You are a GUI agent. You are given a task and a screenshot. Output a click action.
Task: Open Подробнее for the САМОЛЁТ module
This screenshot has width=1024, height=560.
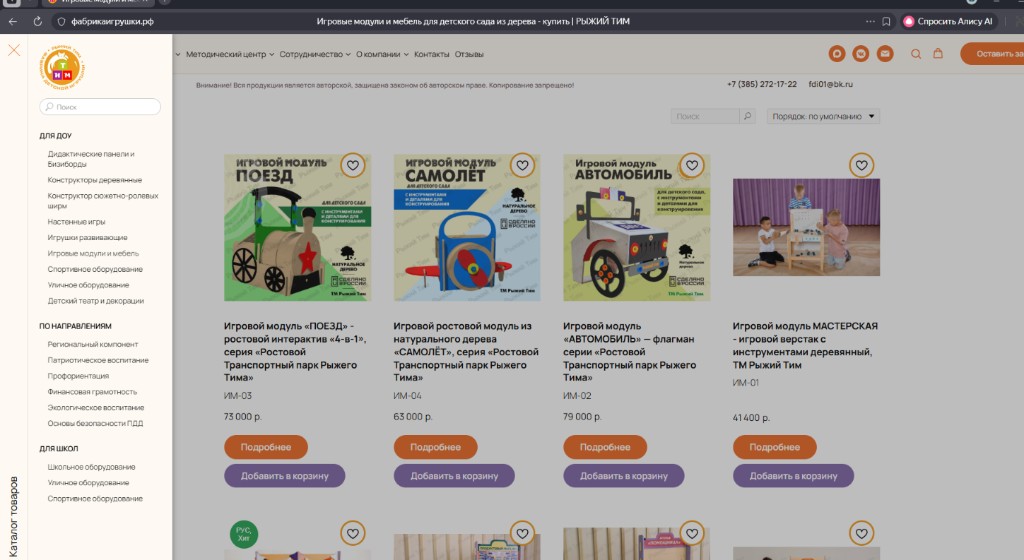pyautogui.click(x=436, y=447)
